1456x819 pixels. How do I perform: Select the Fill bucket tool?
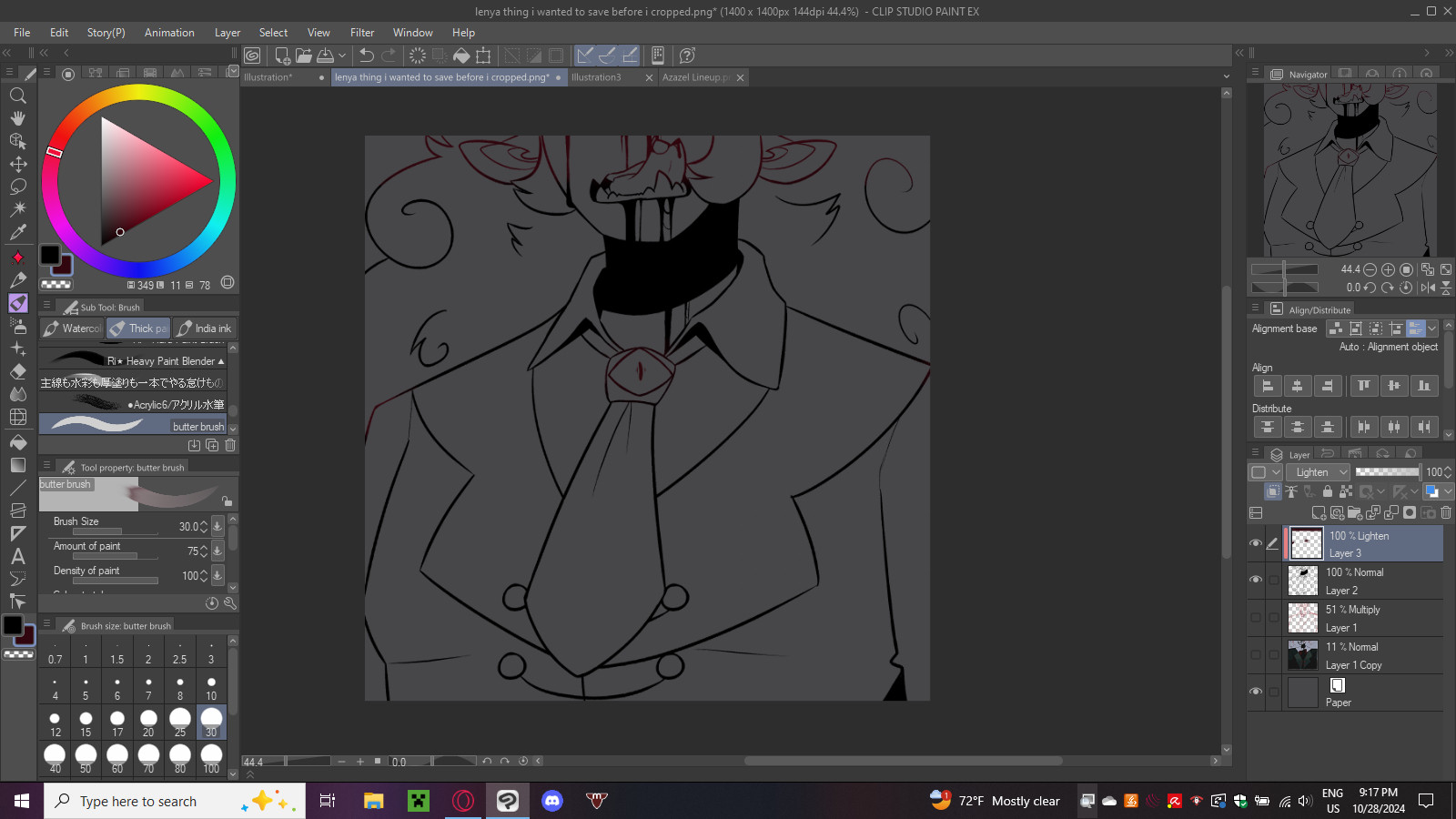17,442
